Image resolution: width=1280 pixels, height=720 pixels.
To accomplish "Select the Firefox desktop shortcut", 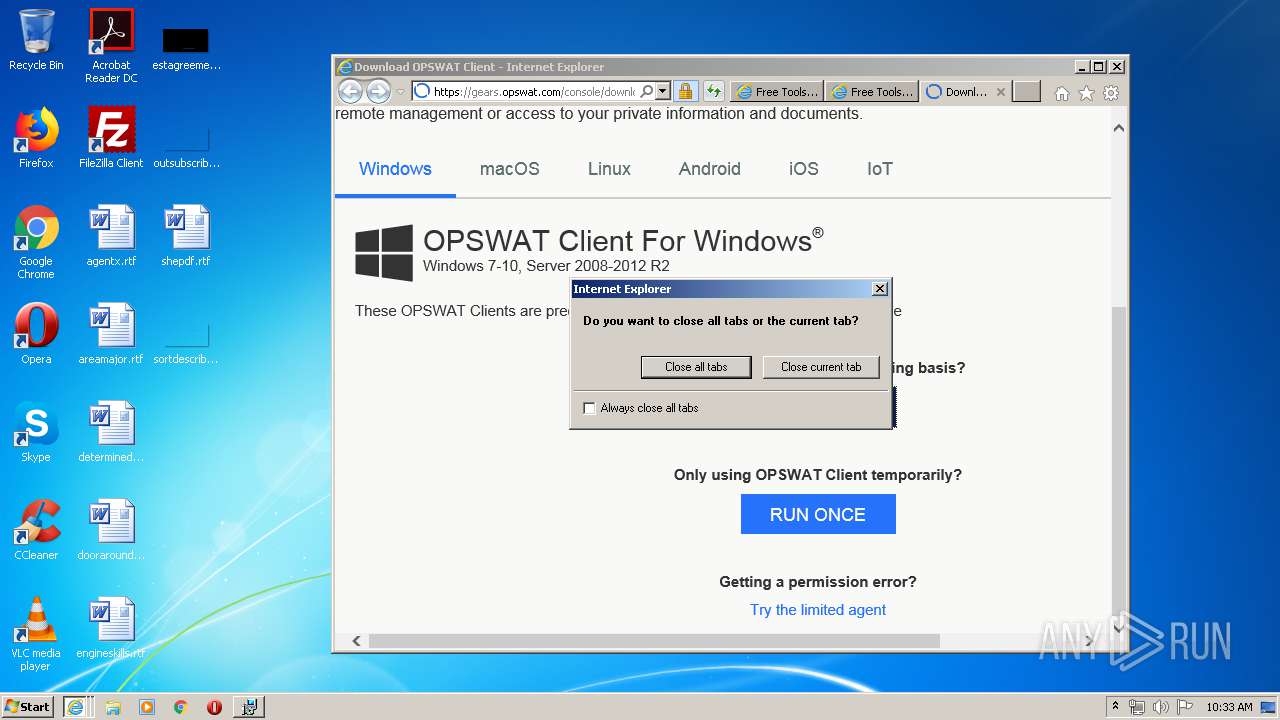I will [x=36, y=138].
